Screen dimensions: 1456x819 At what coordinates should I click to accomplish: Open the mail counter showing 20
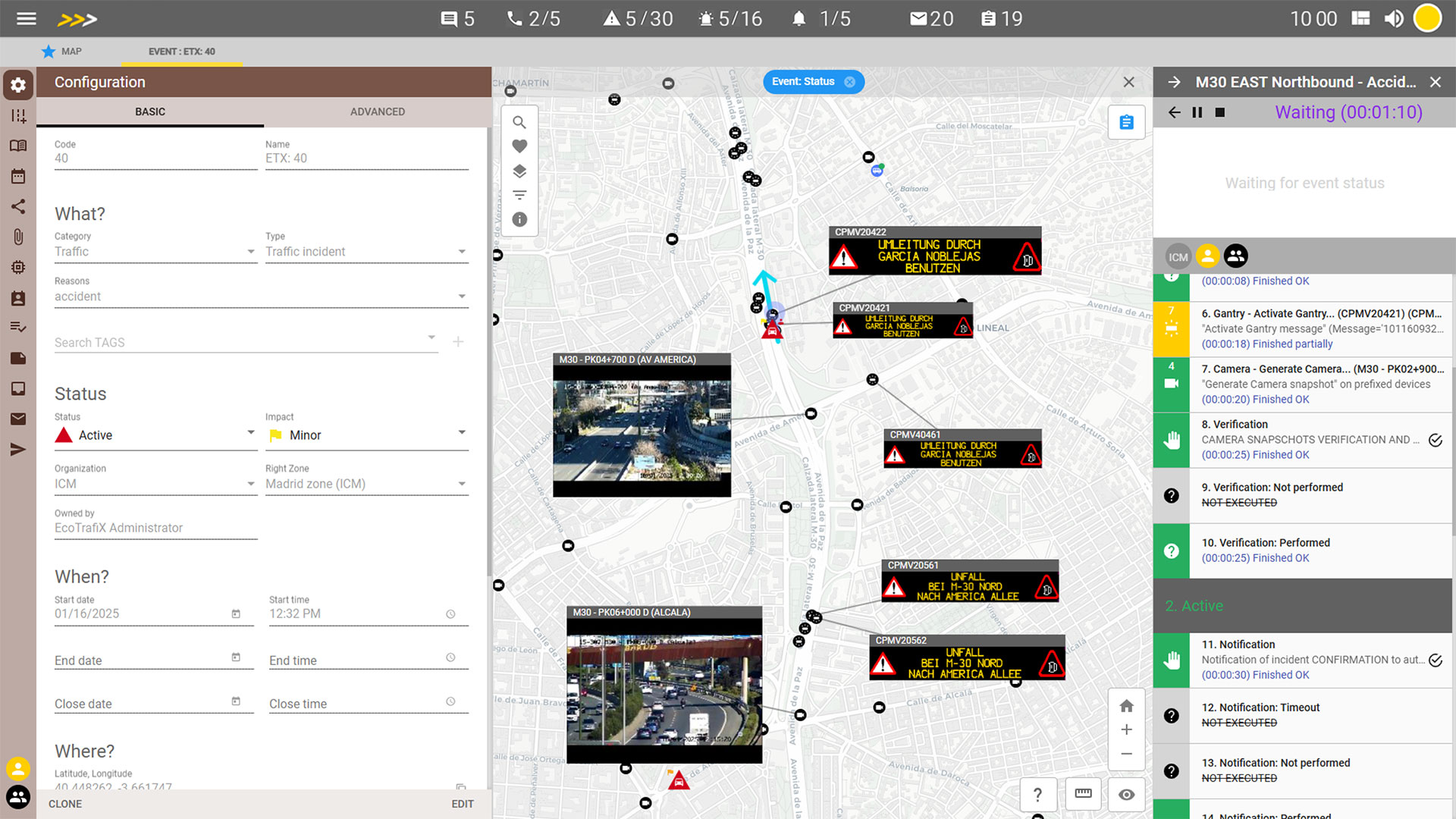(931, 19)
